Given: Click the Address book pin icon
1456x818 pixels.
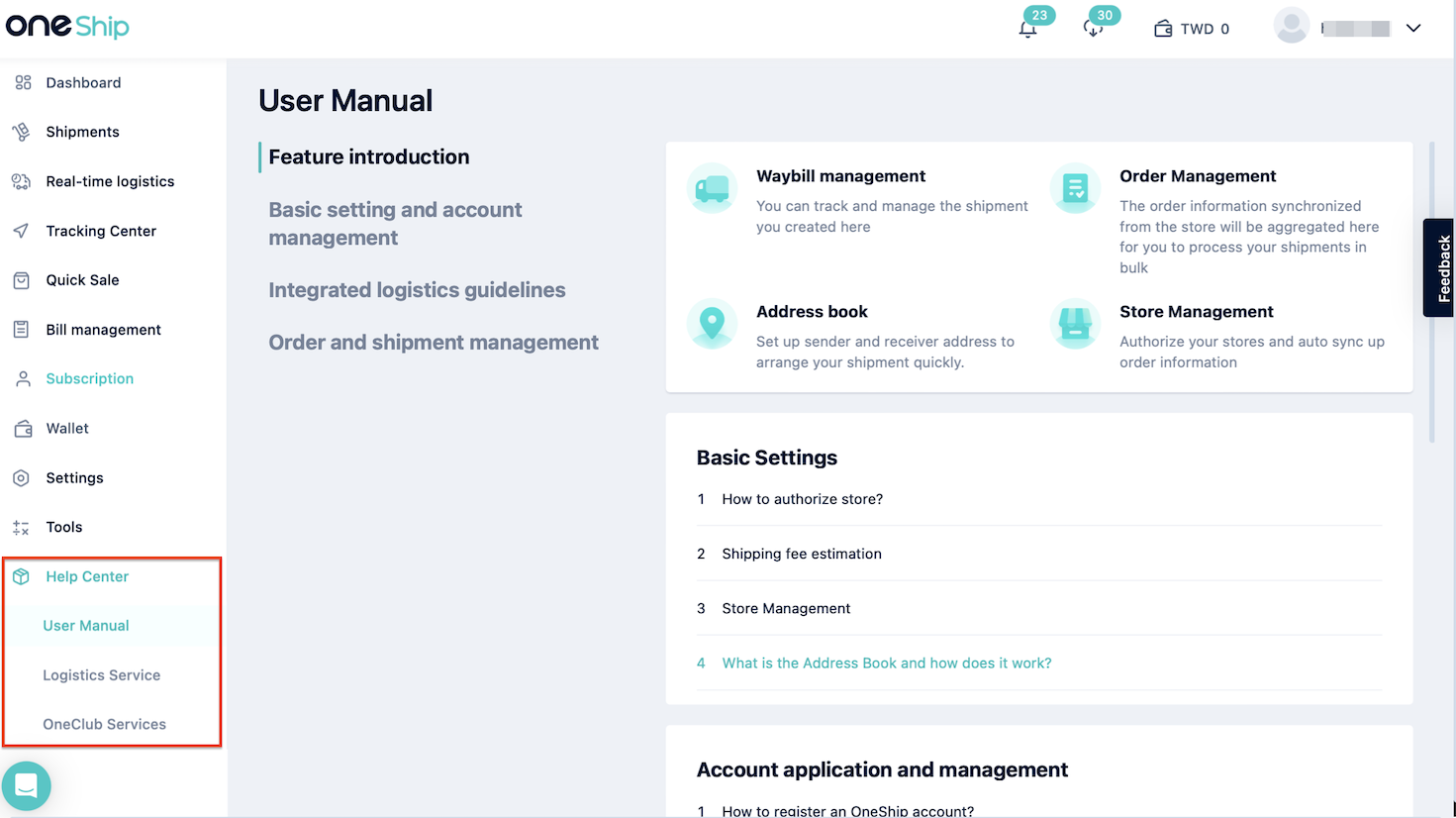Looking at the screenshot, I should 712,324.
